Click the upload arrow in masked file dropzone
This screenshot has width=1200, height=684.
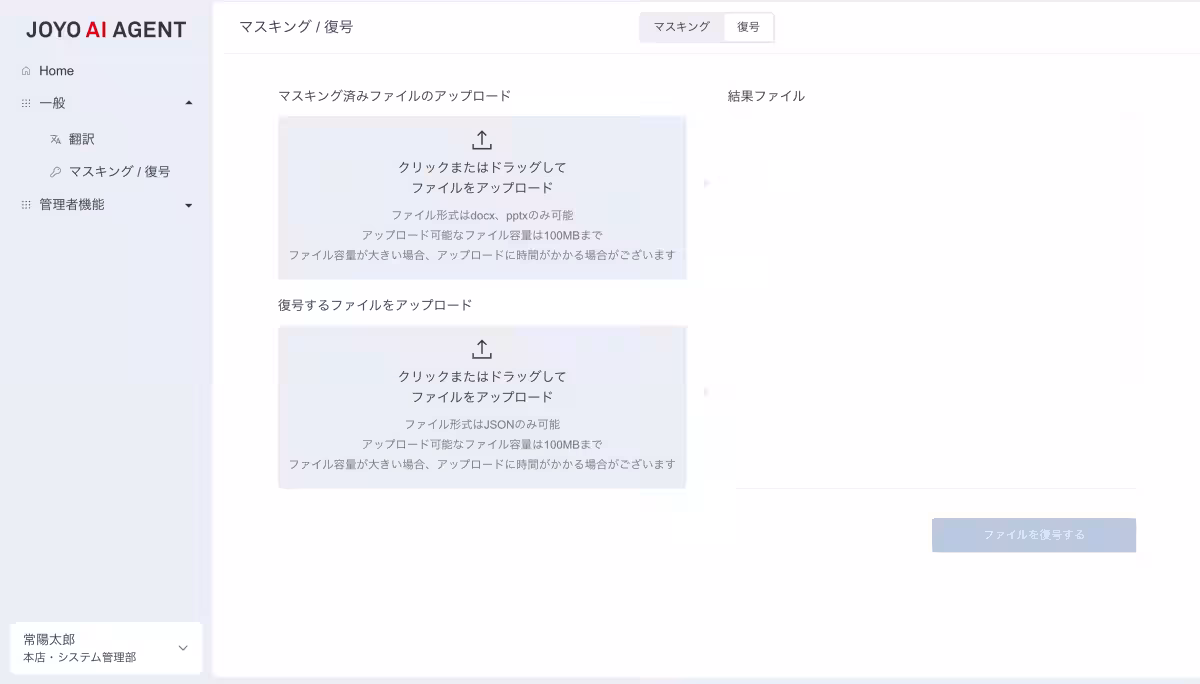[482, 139]
